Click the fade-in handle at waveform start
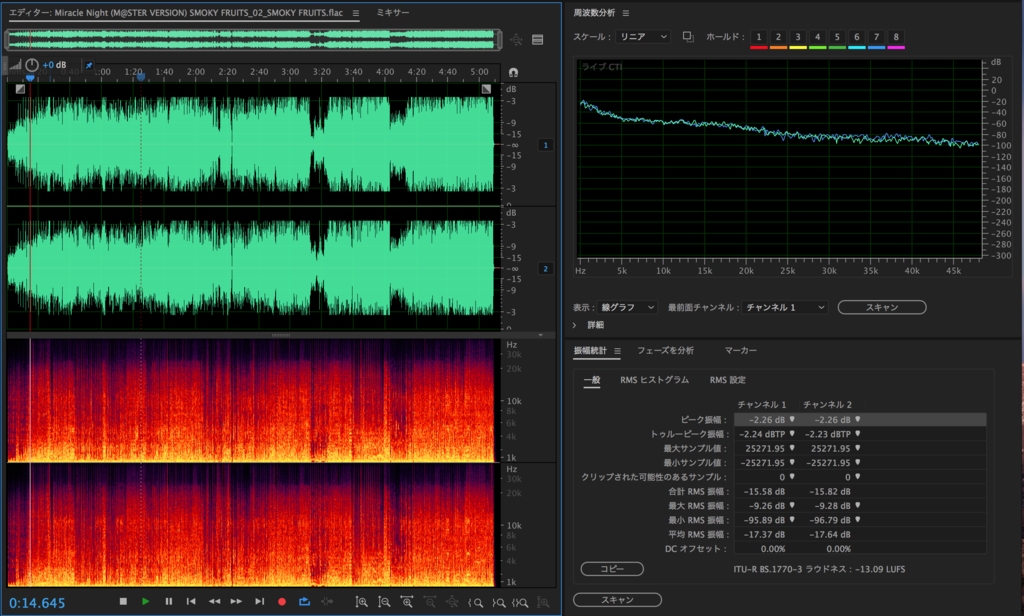Image resolution: width=1024 pixels, height=616 pixels. [20, 89]
